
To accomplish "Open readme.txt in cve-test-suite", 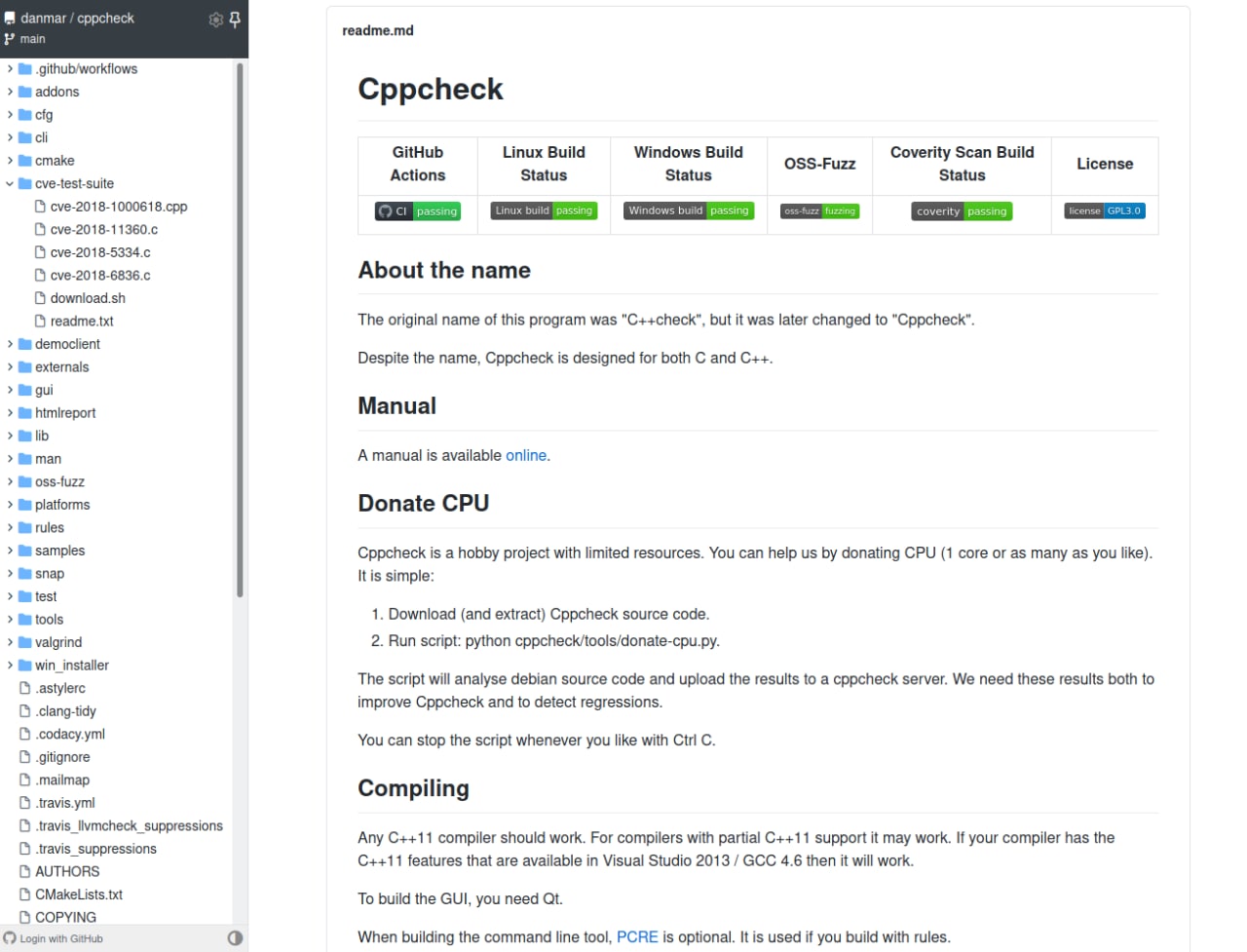I will coord(82,322).
